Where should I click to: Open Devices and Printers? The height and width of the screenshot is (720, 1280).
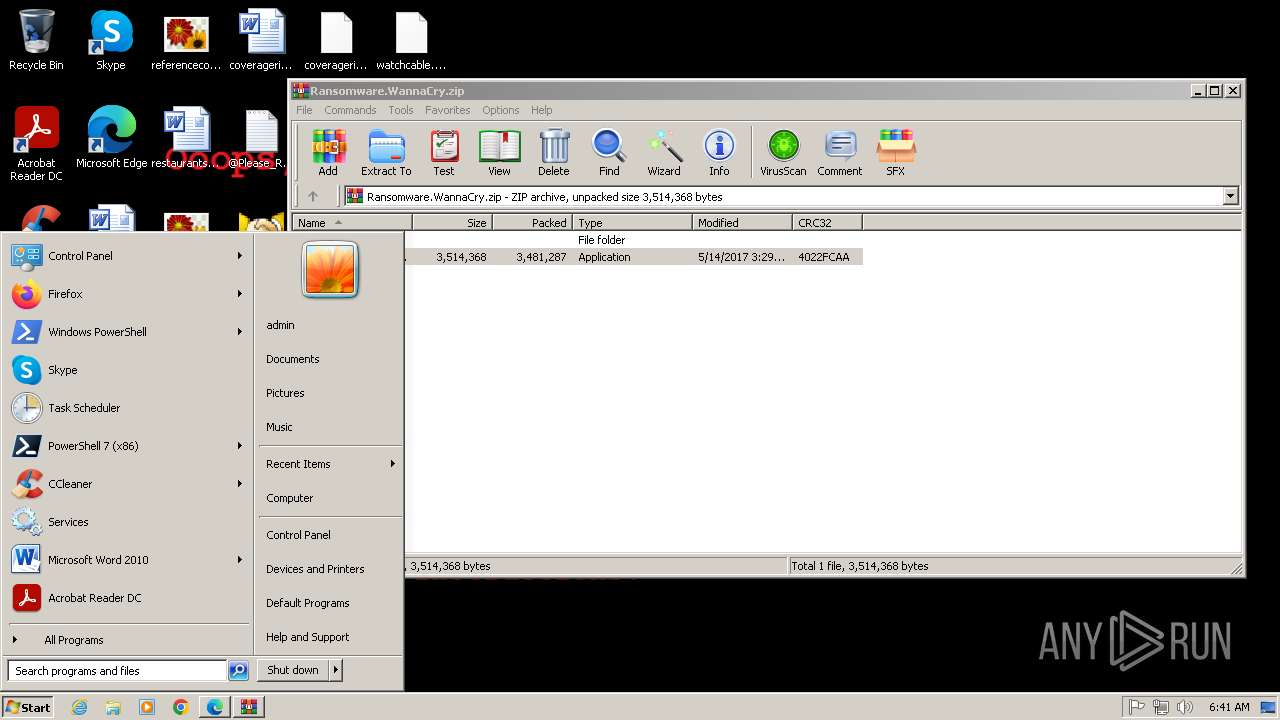315,569
